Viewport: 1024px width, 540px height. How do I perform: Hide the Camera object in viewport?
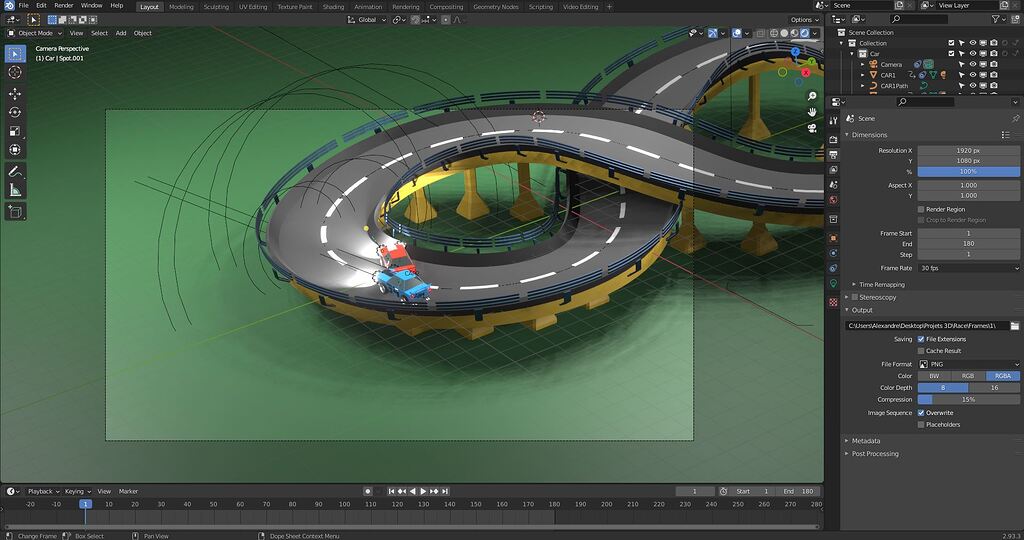tap(972, 64)
